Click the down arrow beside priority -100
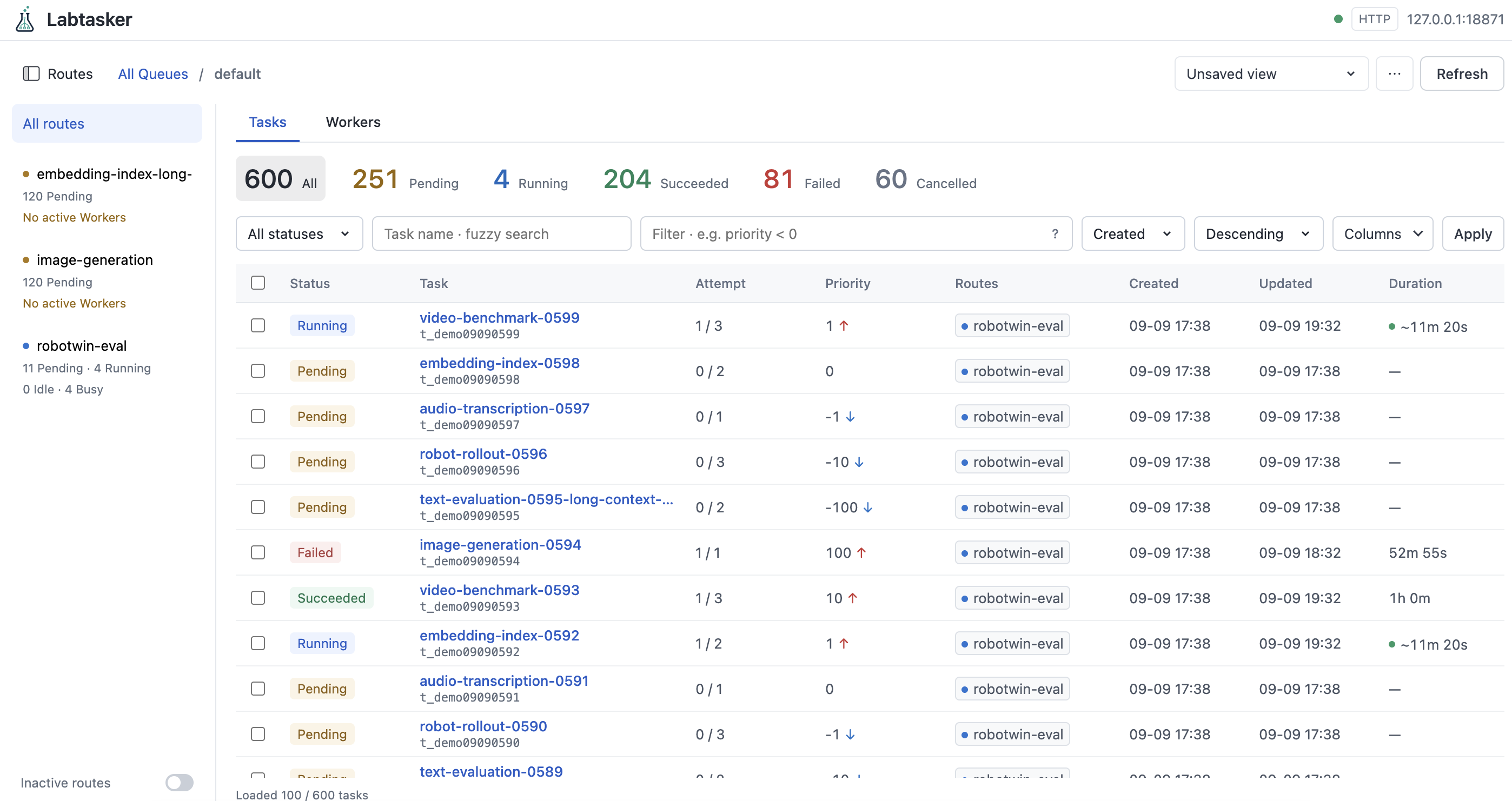This screenshot has width=1512, height=801. click(x=867, y=508)
